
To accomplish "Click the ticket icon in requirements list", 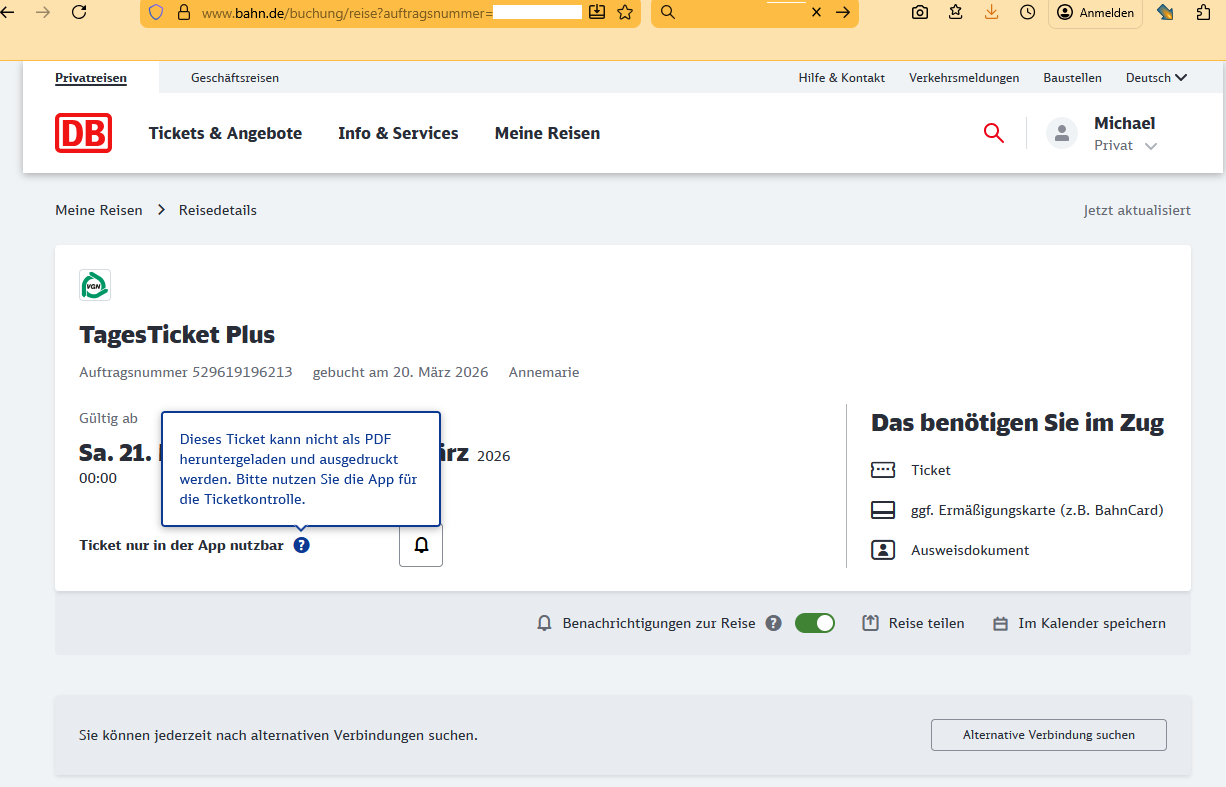I will 883,470.
